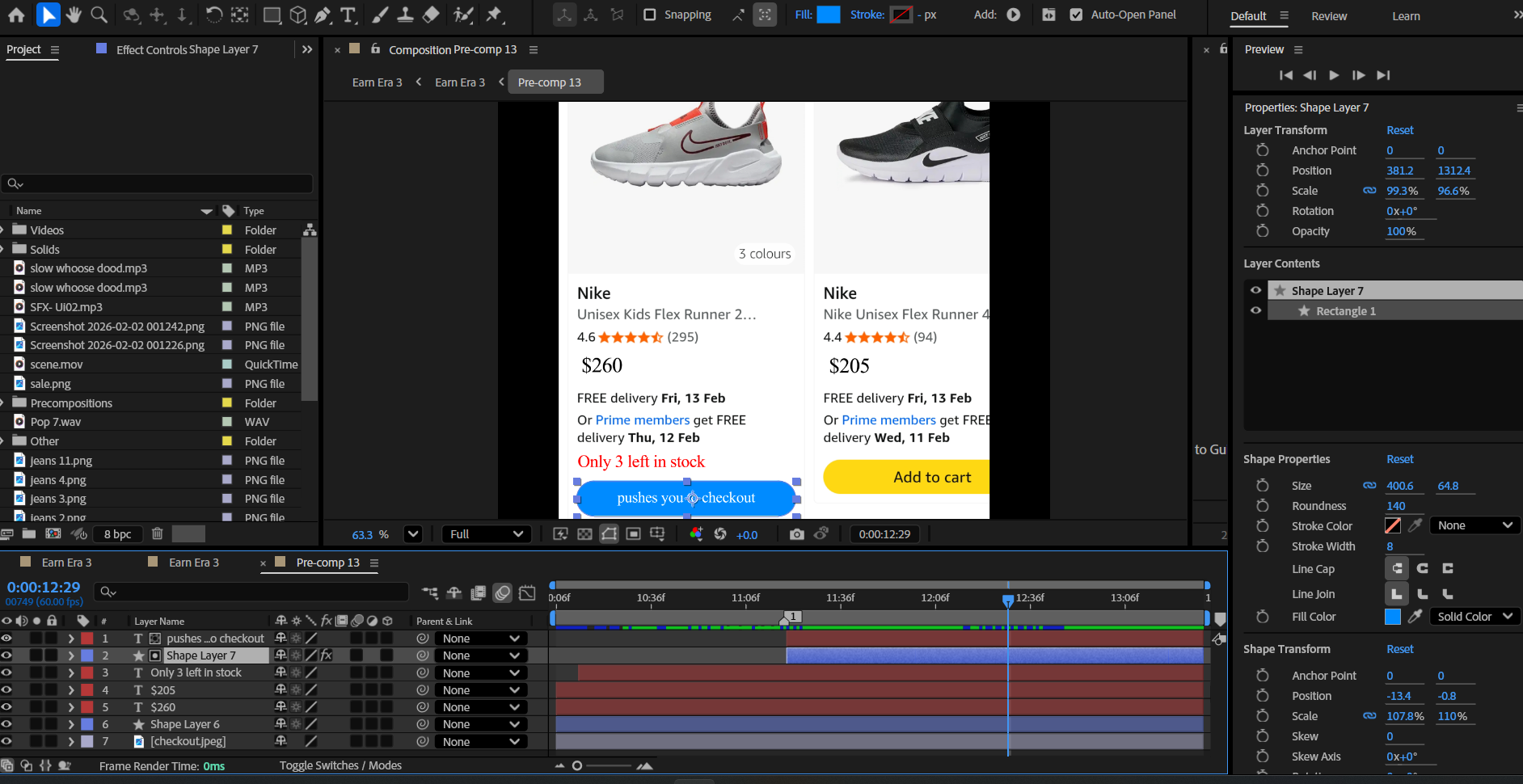The image size is (1523, 784).
Task: Uncheck Auto-Open Panel checkbox
Action: [x=1076, y=15]
